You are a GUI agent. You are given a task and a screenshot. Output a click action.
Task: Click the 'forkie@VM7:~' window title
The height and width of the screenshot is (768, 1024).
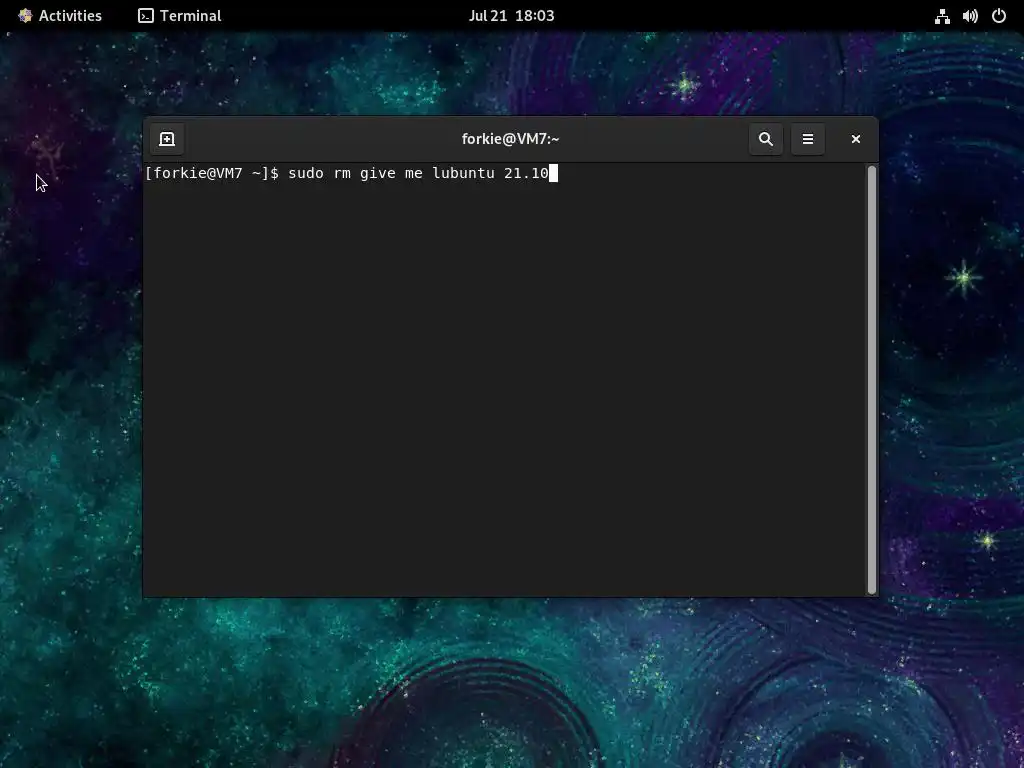(x=511, y=139)
